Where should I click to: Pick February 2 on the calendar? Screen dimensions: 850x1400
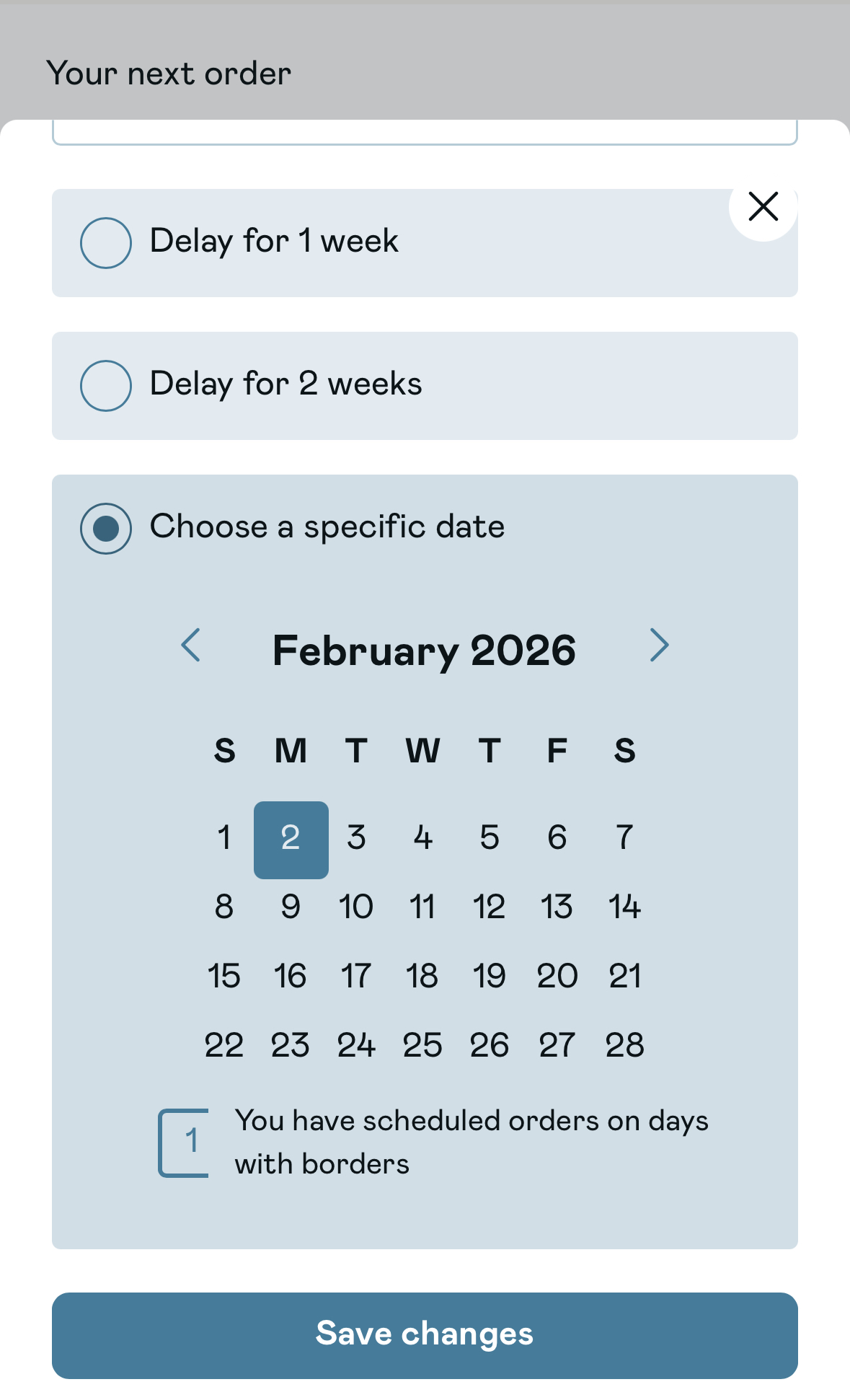291,839
